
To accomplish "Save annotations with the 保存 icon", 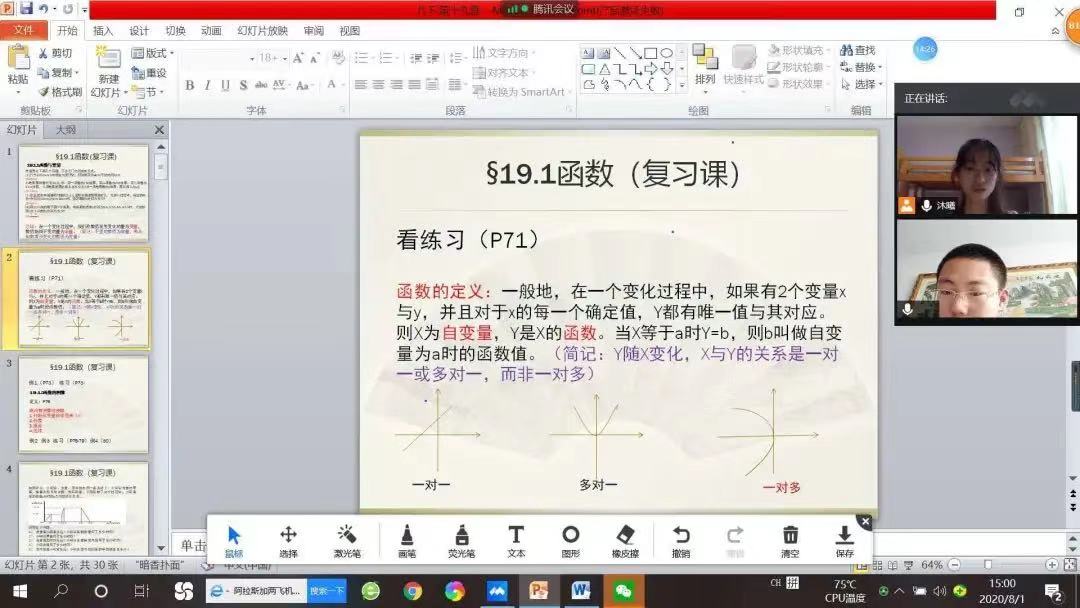I will [x=845, y=539].
